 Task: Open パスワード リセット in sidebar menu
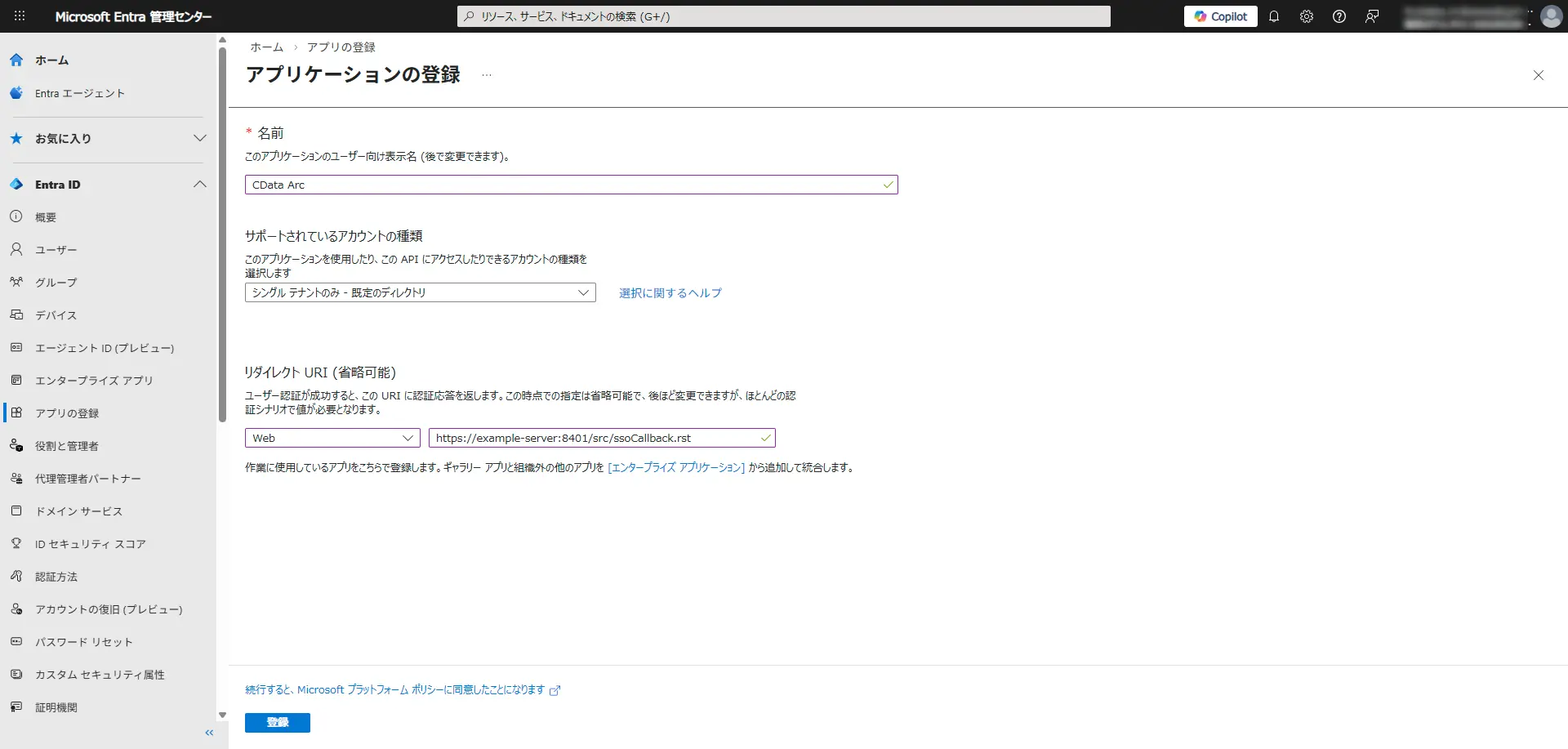[x=83, y=642]
